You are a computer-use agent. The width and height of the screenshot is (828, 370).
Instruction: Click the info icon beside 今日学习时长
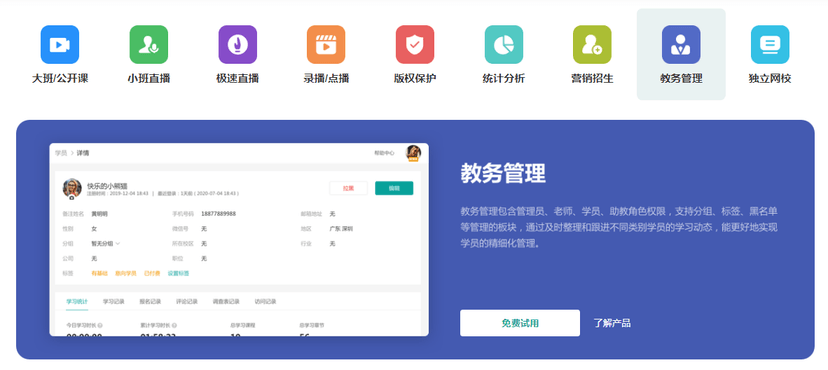pyautogui.click(x=100, y=326)
